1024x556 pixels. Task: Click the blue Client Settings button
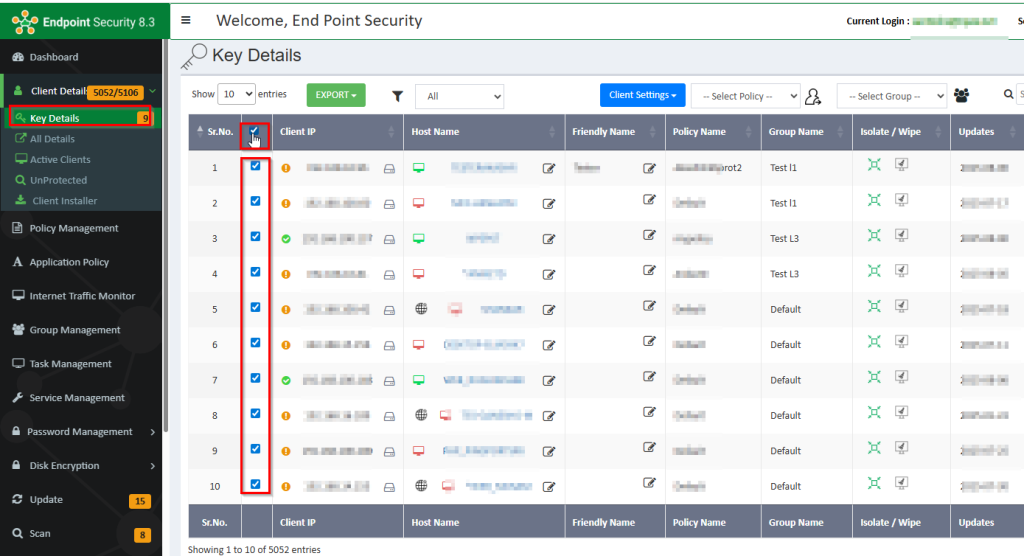[x=642, y=95]
